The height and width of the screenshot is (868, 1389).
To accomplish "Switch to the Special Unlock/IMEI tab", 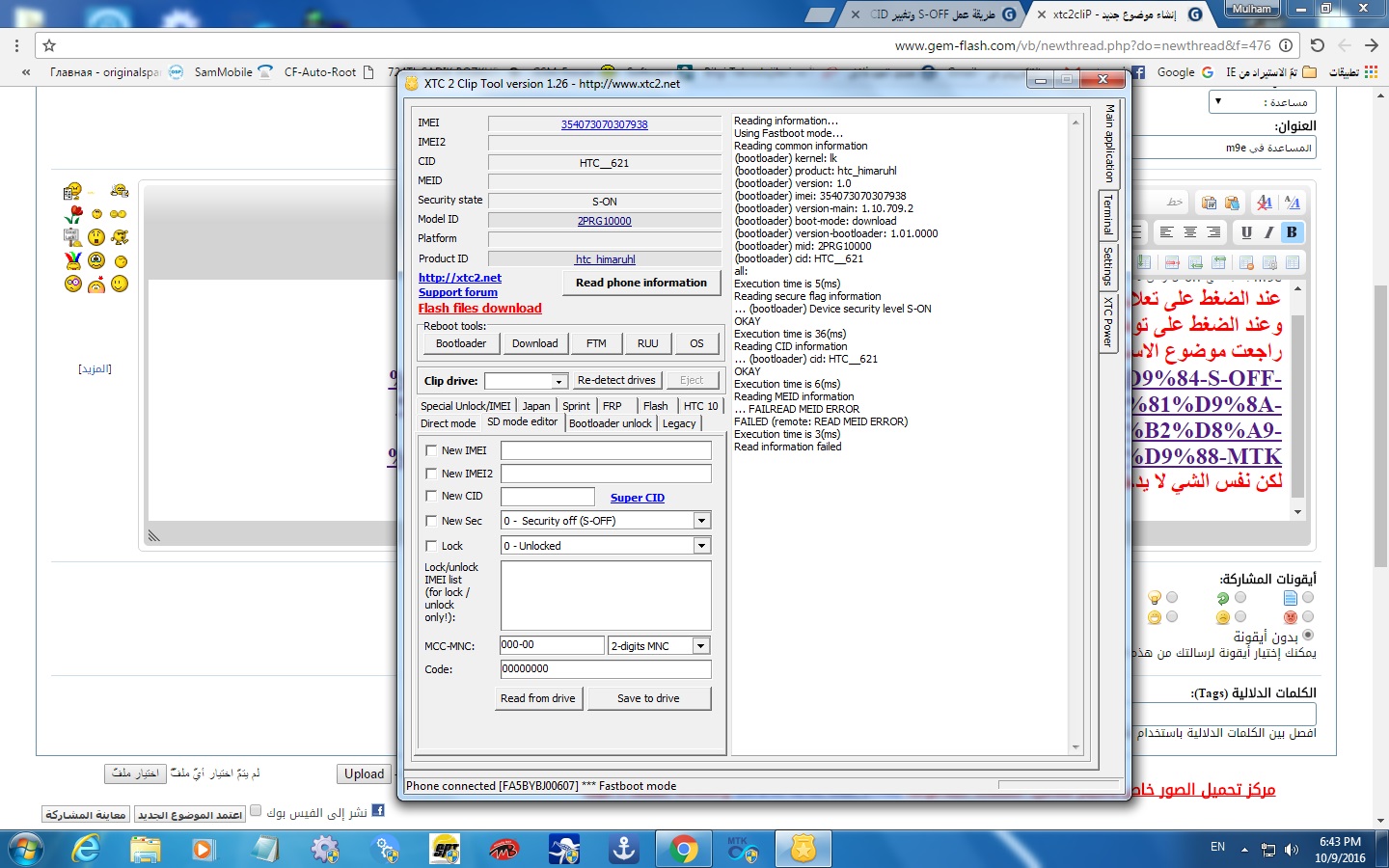I will pyautogui.click(x=466, y=406).
